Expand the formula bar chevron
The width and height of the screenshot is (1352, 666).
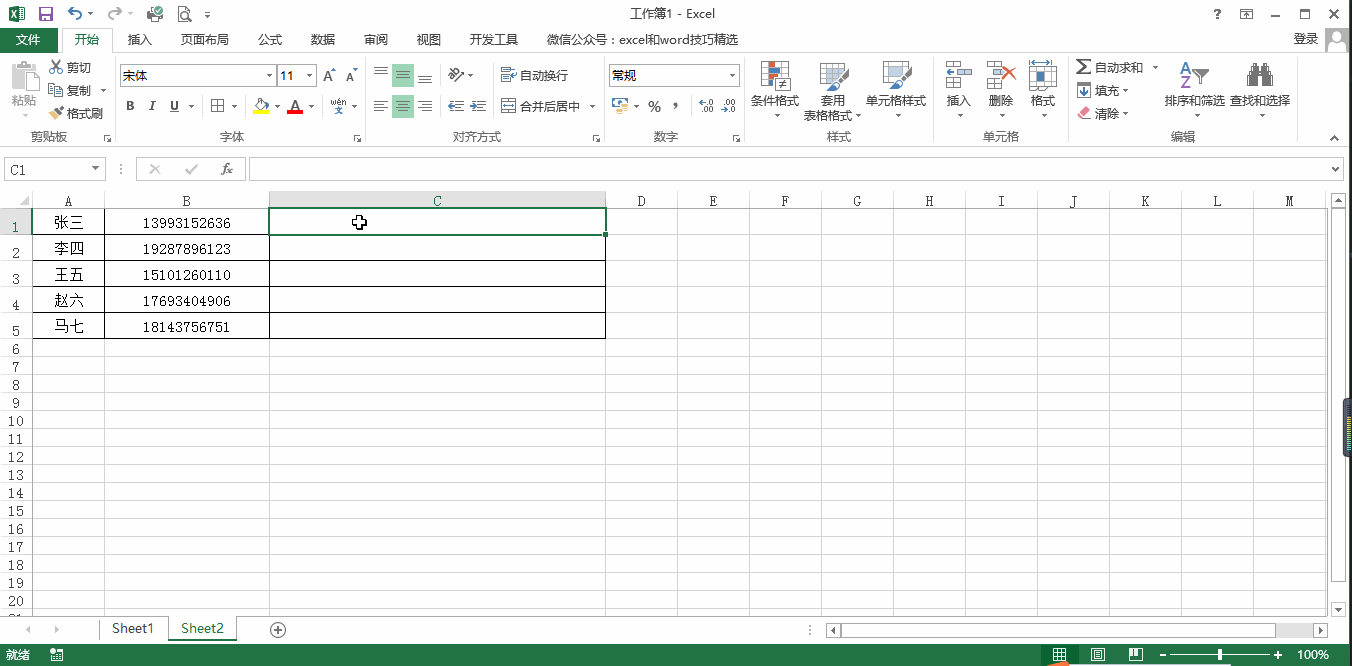[x=1337, y=169]
